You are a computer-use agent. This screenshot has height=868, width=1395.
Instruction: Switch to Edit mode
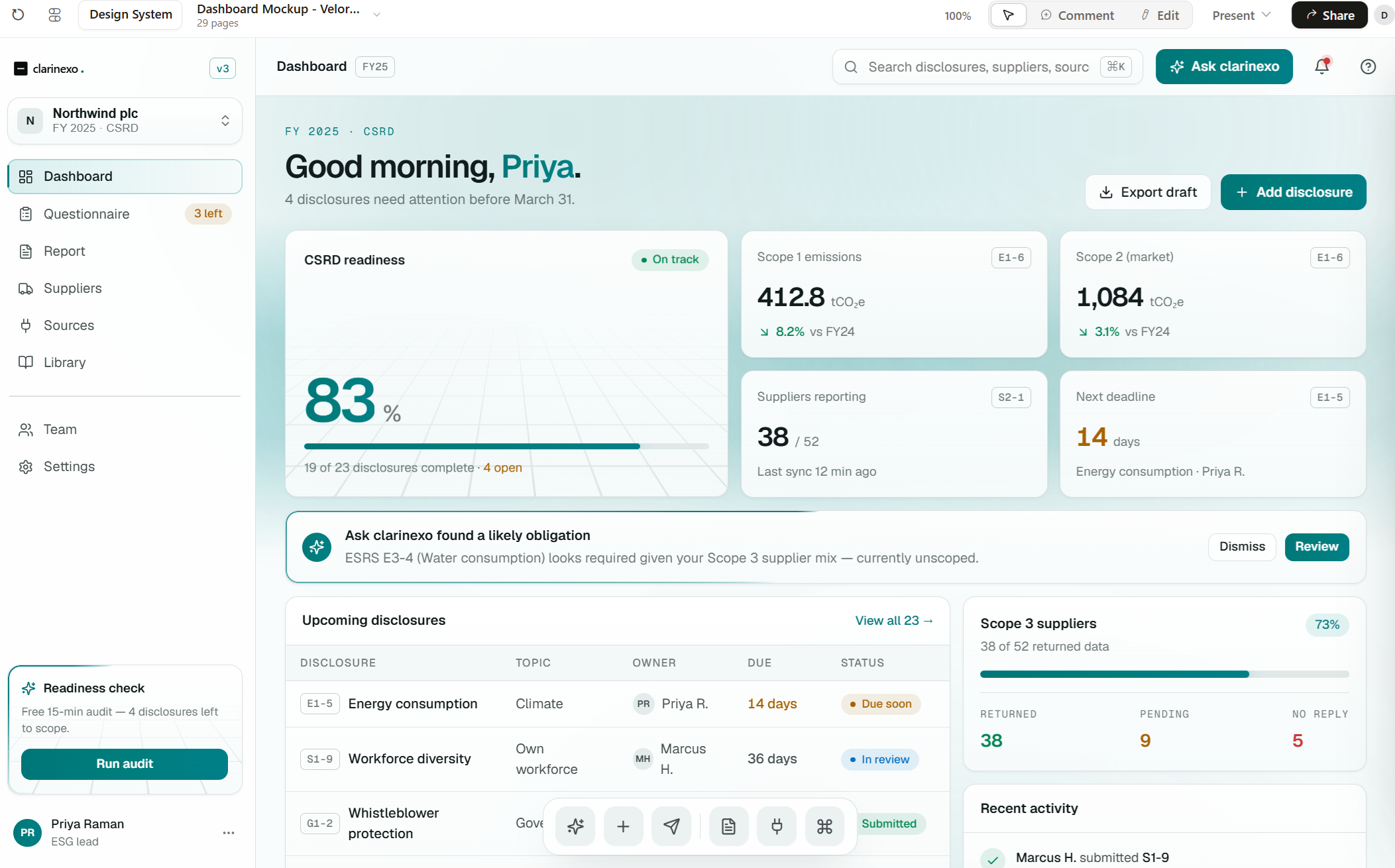(1160, 15)
